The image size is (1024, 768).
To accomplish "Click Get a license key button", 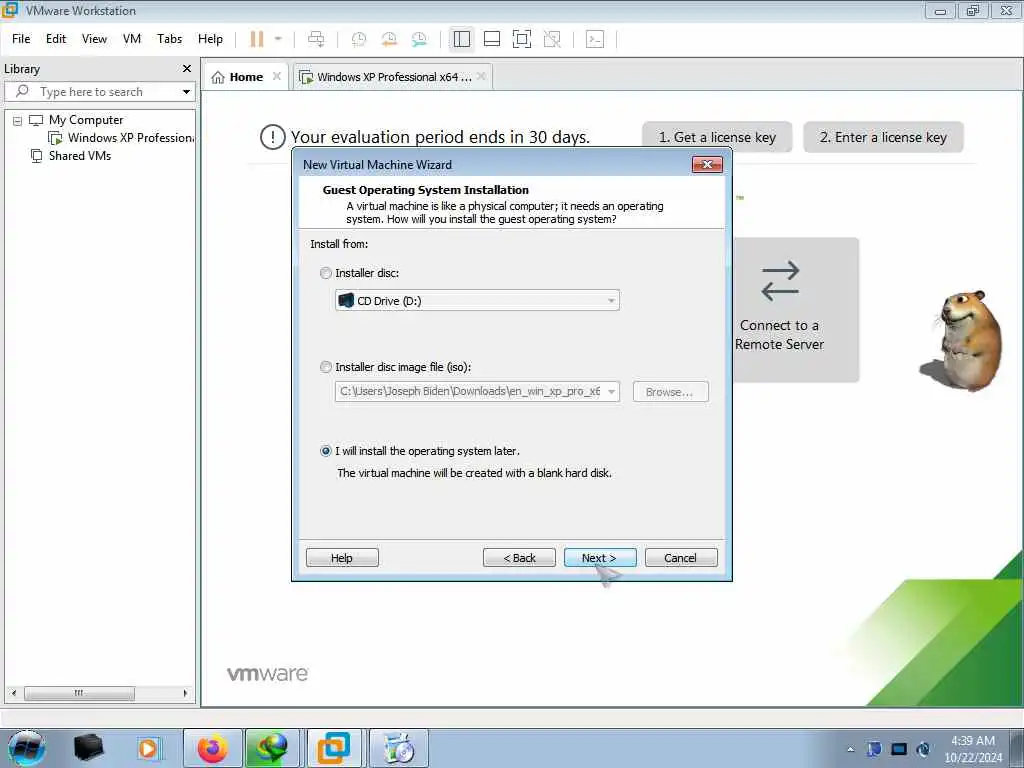I will click(x=717, y=137).
